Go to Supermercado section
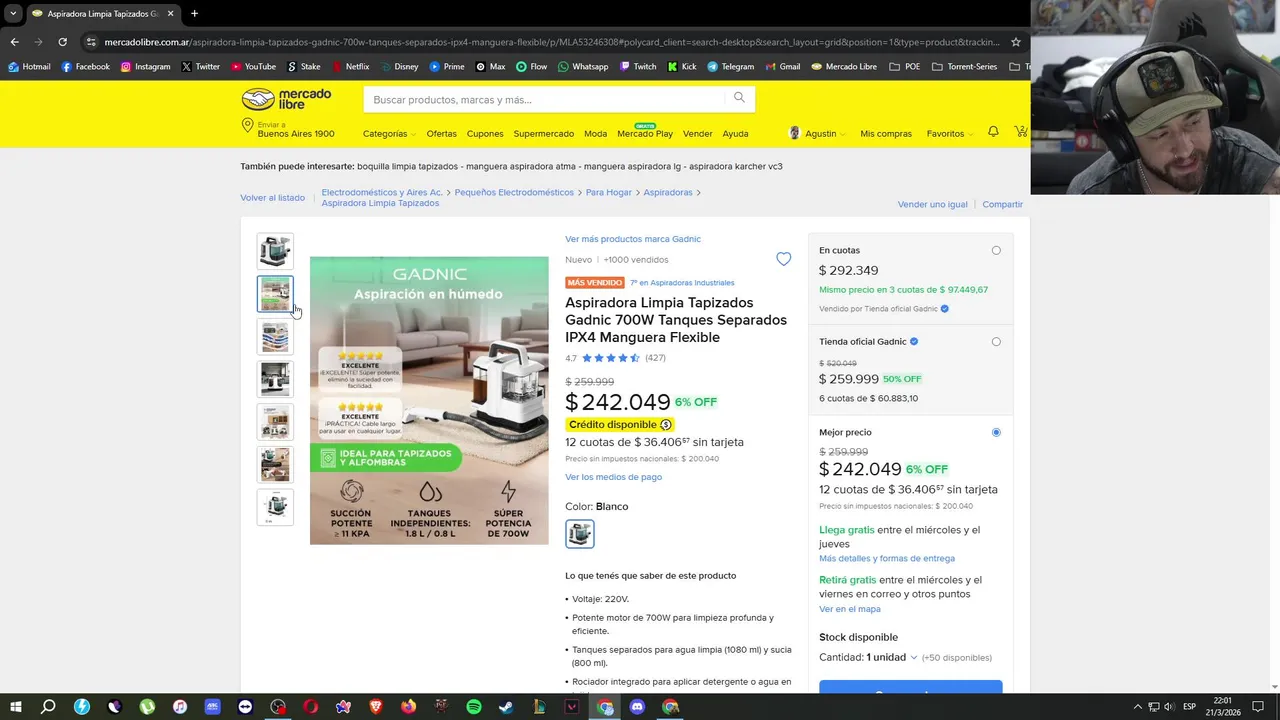 coord(544,133)
